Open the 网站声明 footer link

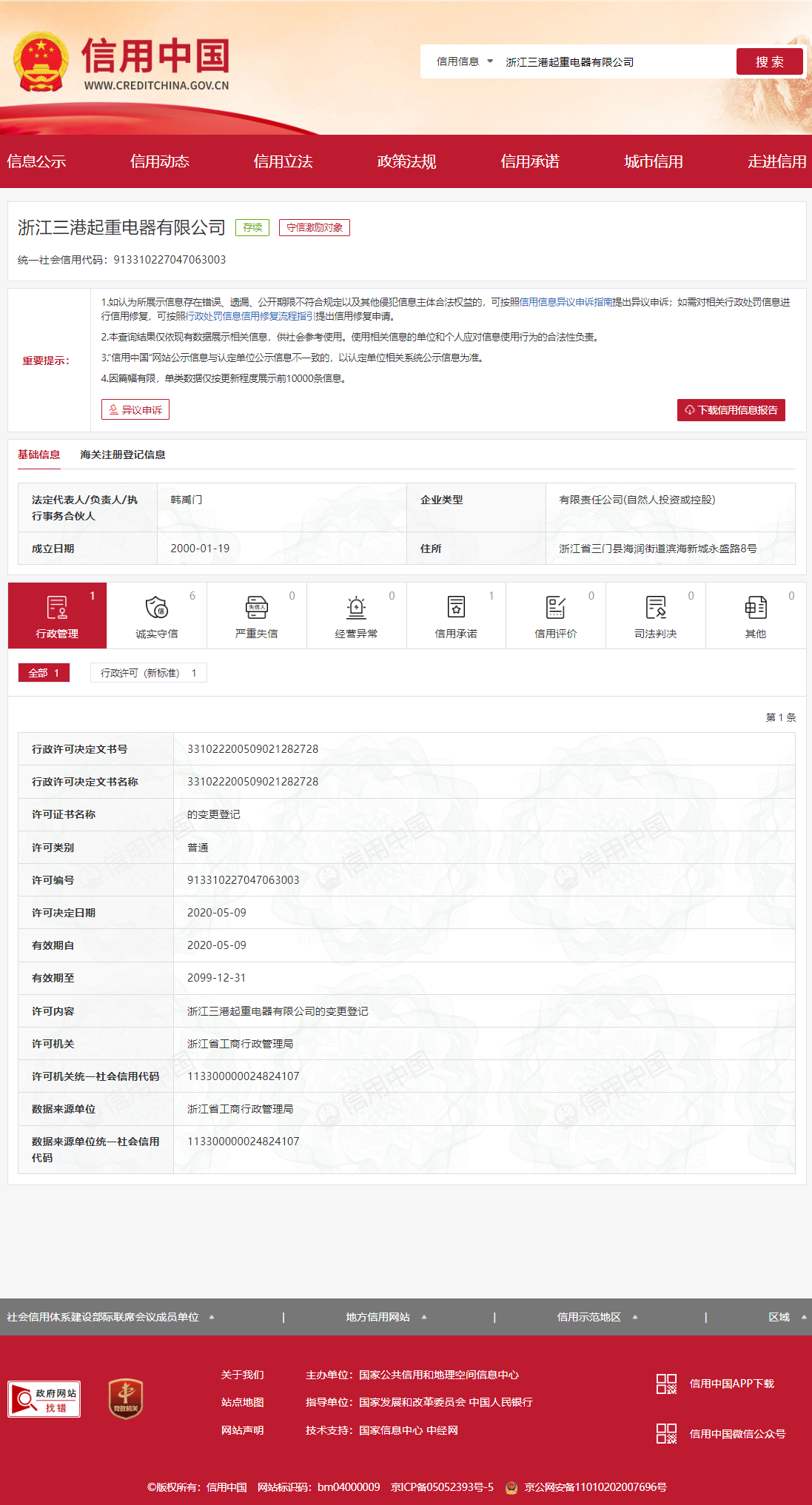click(x=243, y=1430)
